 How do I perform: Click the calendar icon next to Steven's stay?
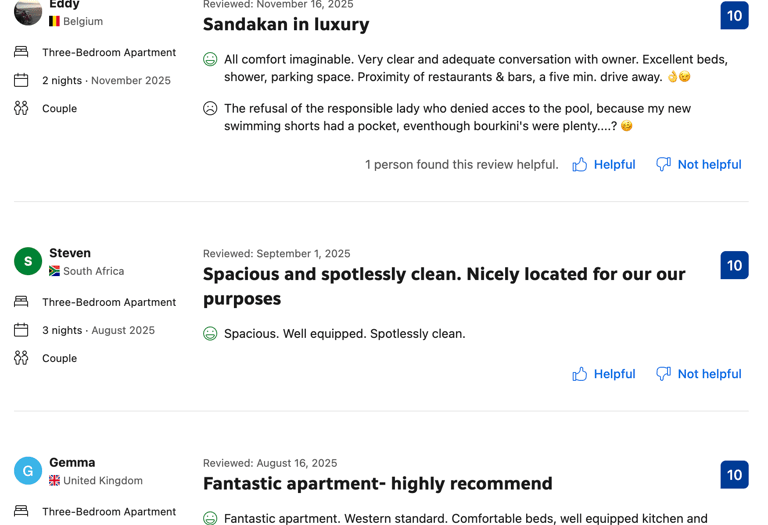[x=21, y=330]
